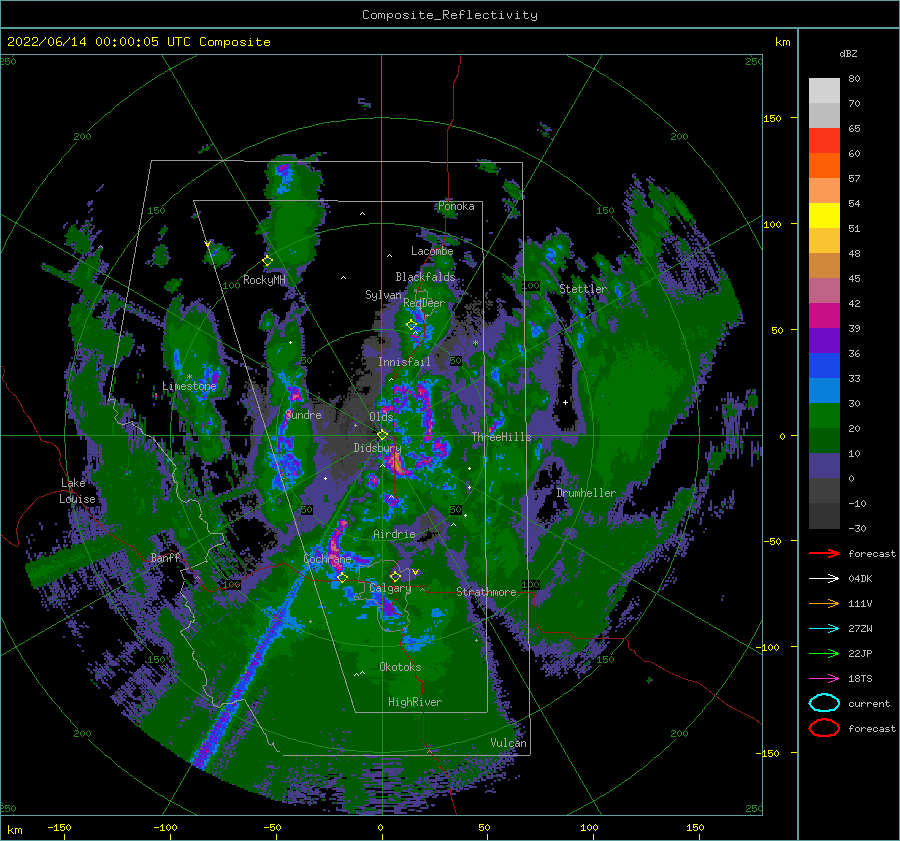
Task: Select the yellow diamond marker under RedDeer
Action: click(x=412, y=325)
